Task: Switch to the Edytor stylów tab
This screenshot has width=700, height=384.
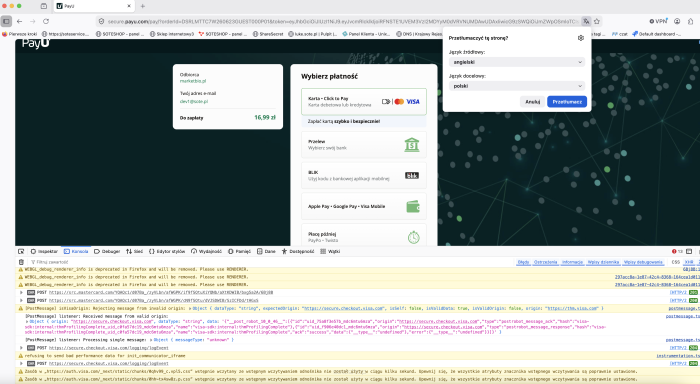Action: (x=167, y=251)
